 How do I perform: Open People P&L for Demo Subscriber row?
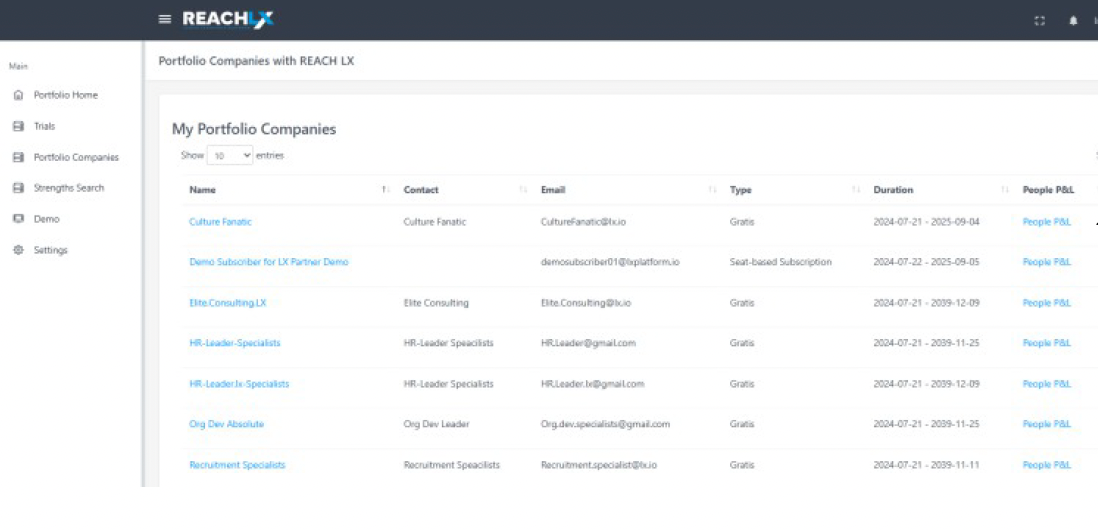click(1047, 262)
